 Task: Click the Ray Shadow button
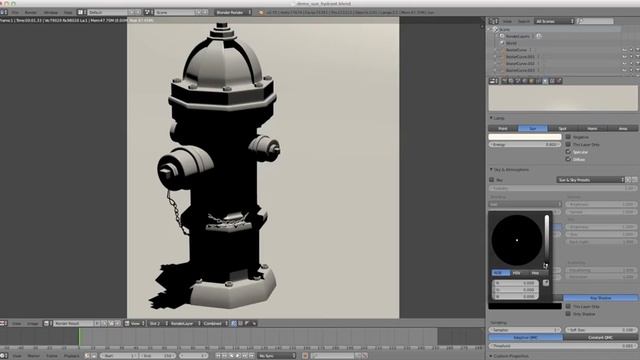coord(600,298)
